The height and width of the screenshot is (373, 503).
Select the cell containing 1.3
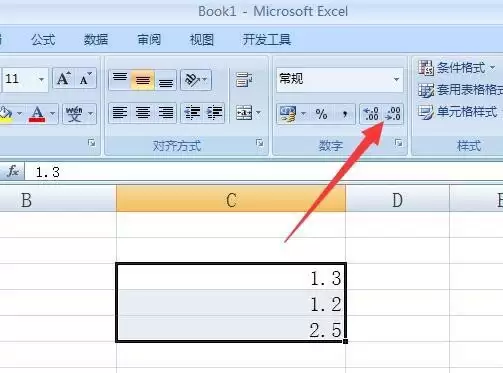pos(231,277)
